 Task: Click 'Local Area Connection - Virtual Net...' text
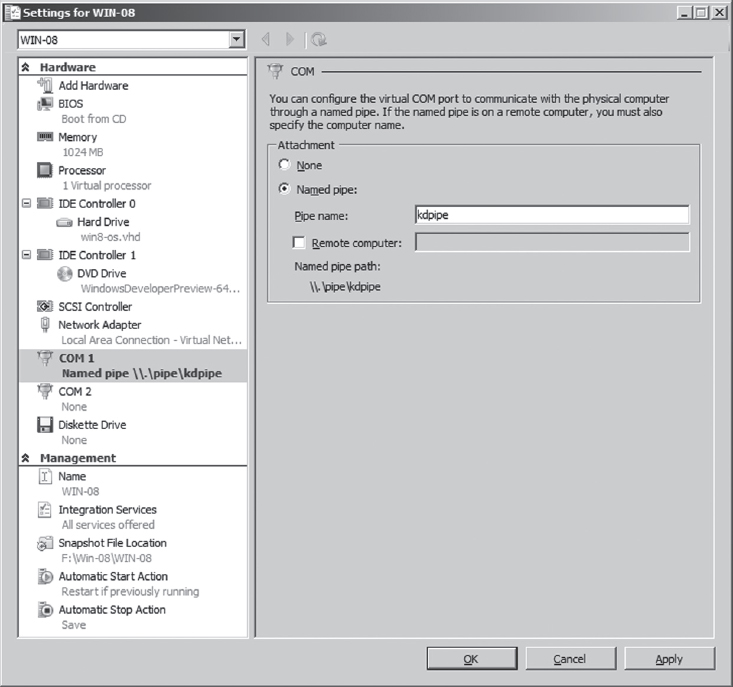pos(151,340)
